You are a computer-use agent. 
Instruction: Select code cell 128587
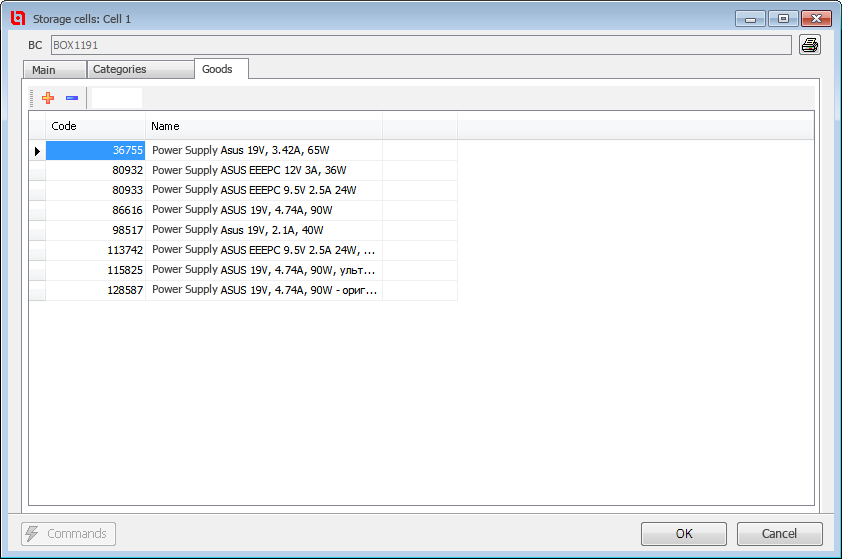[x=95, y=290]
